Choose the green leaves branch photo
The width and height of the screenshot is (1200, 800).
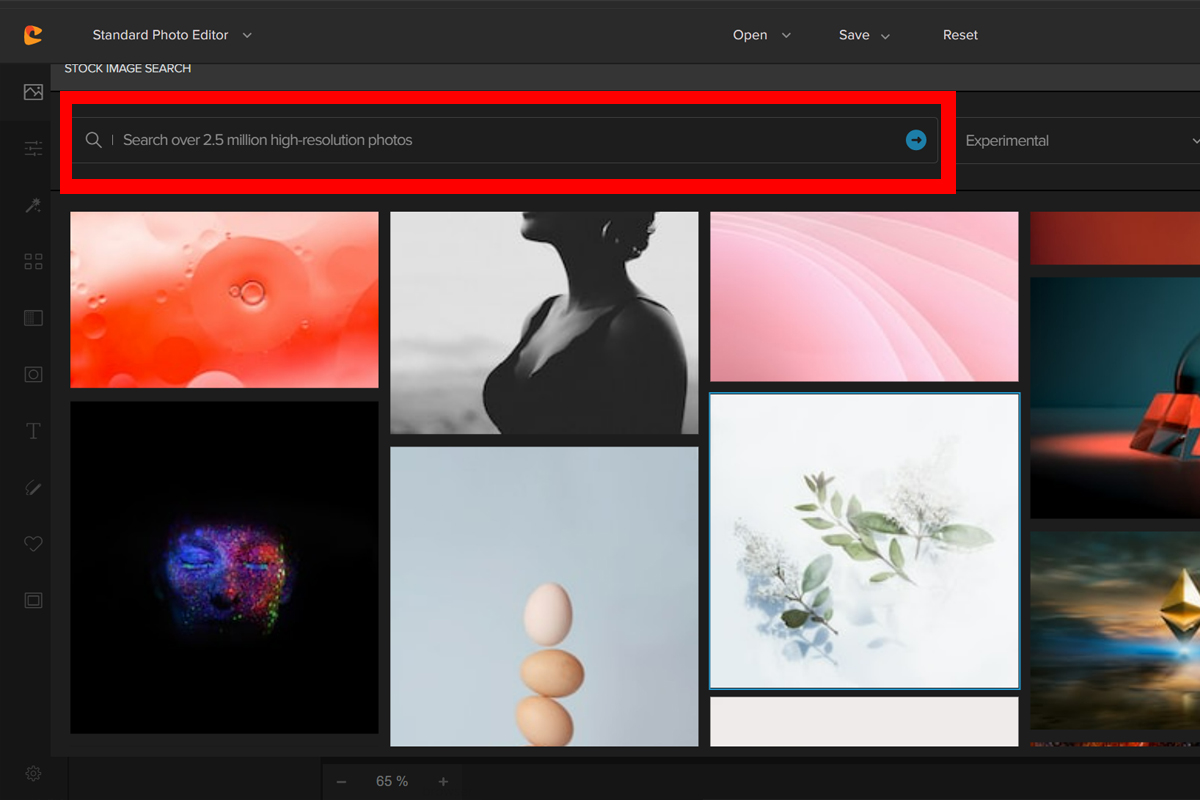pos(864,541)
